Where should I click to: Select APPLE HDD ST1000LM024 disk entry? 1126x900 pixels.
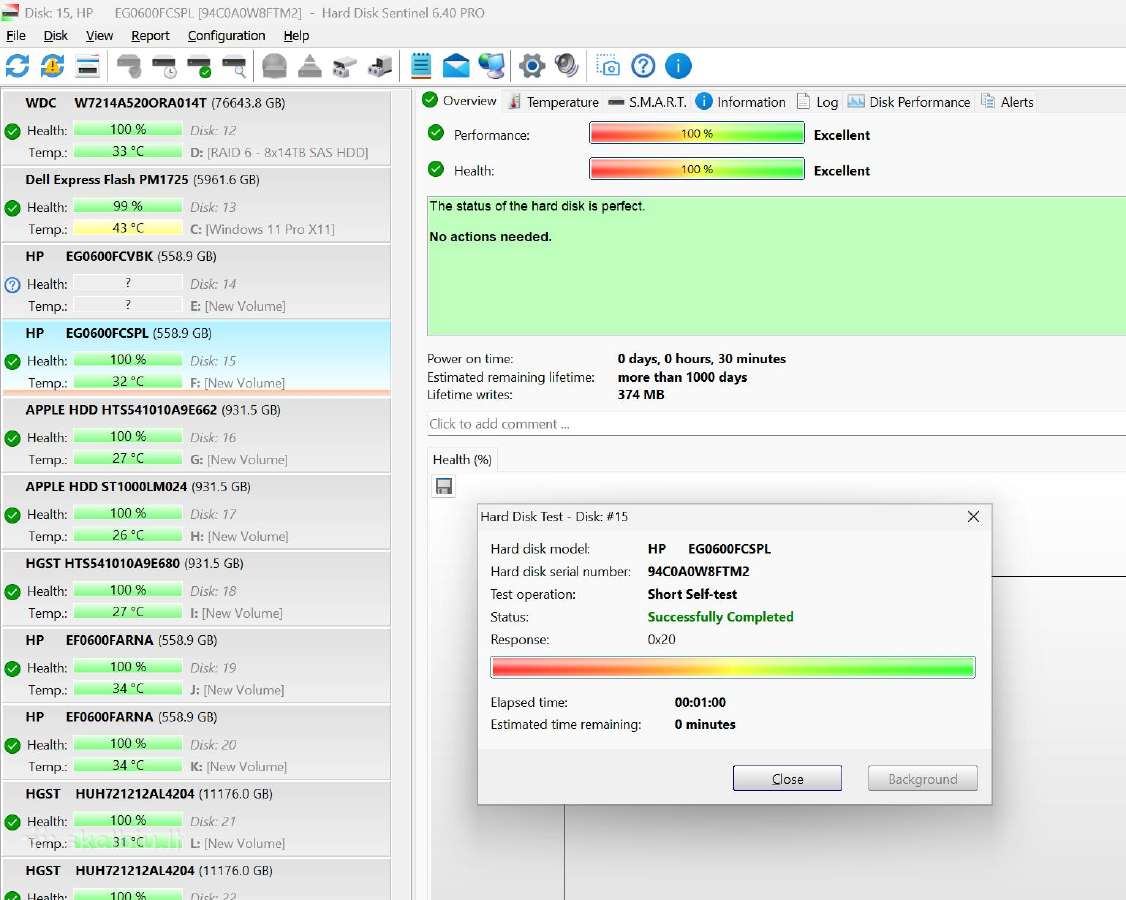click(196, 511)
